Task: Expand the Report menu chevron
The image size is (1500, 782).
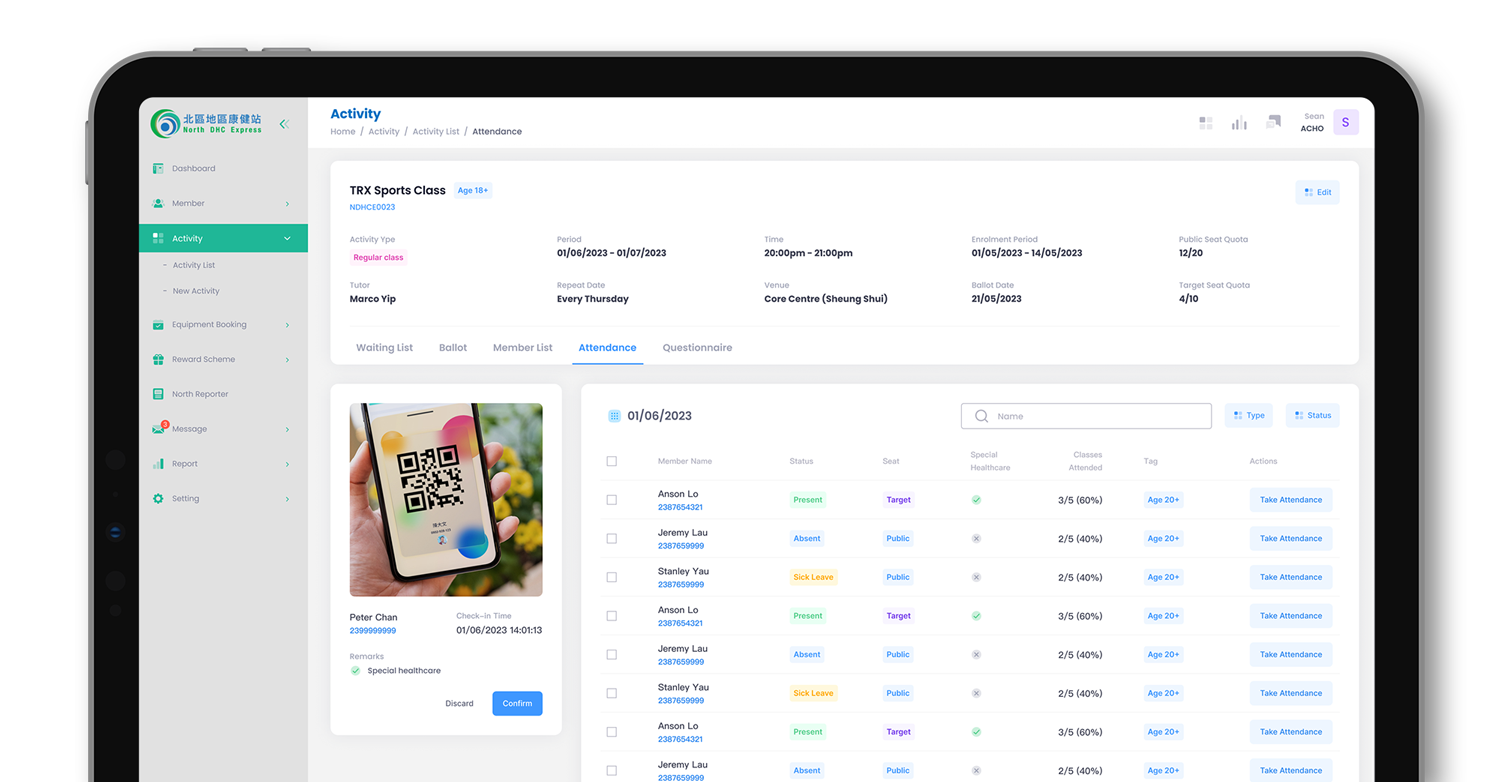Action: pyautogui.click(x=287, y=464)
